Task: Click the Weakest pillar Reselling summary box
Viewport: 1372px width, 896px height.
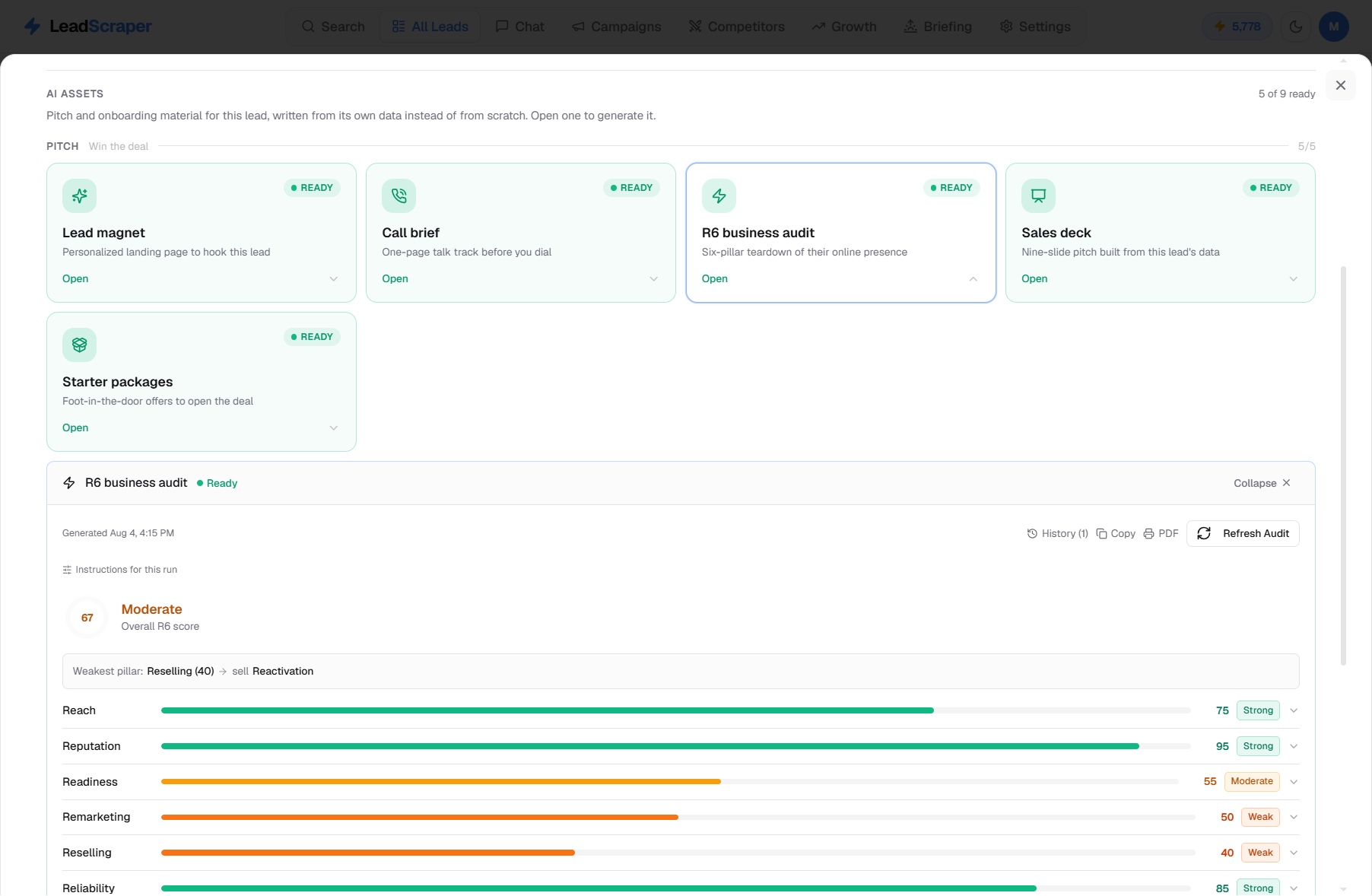Action: point(681,671)
